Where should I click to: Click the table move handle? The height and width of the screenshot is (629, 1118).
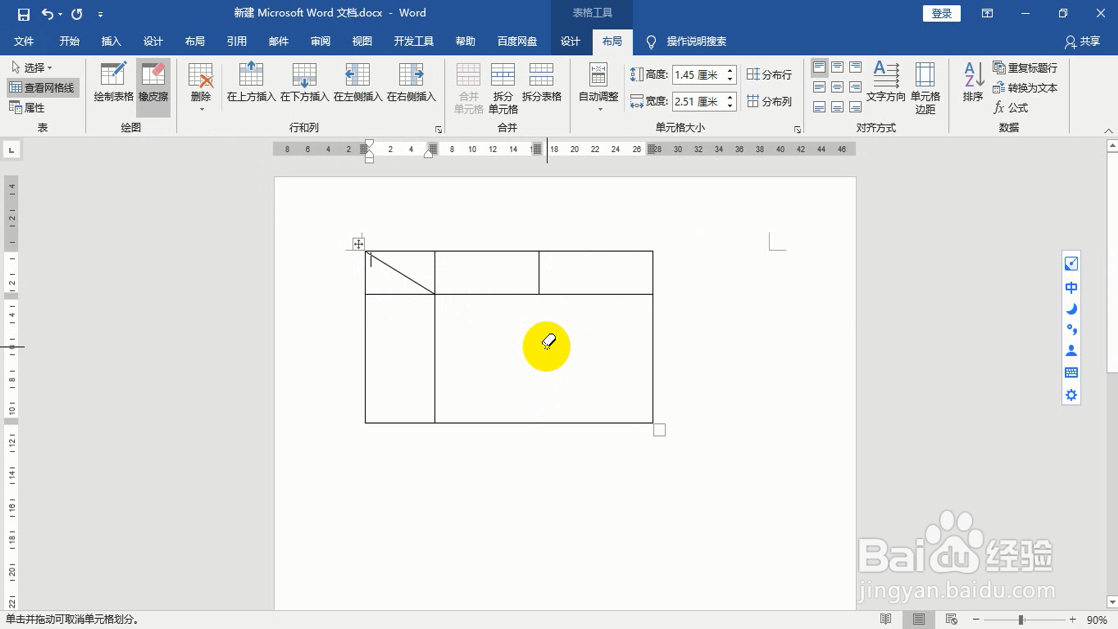pyautogui.click(x=358, y=244)
